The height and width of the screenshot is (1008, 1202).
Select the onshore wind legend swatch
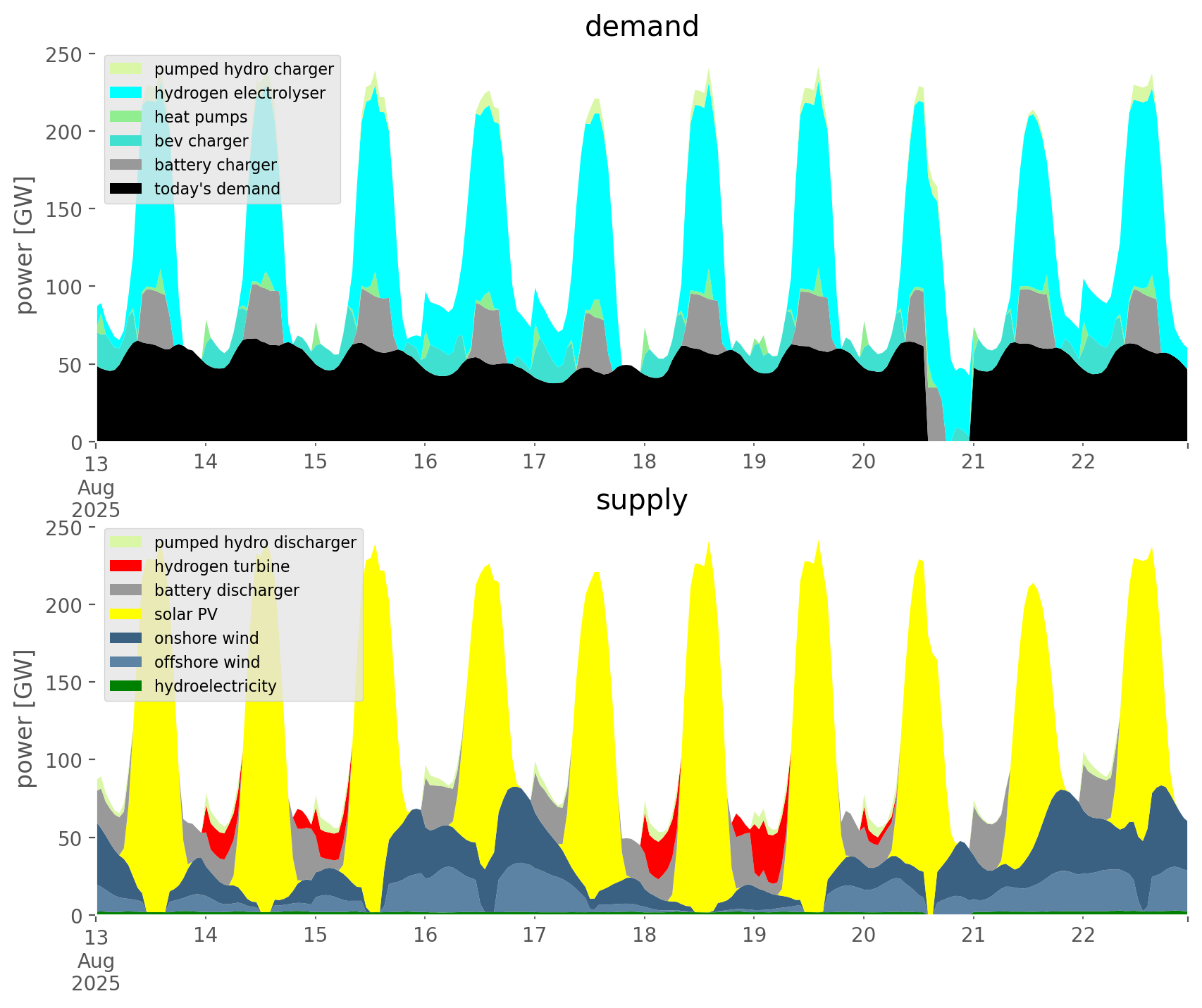point(127,638)
